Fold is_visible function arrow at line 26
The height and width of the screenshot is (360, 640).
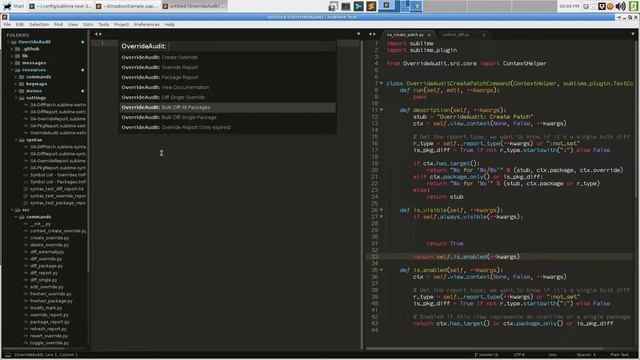pyautogui.click(x=382, y=210)
